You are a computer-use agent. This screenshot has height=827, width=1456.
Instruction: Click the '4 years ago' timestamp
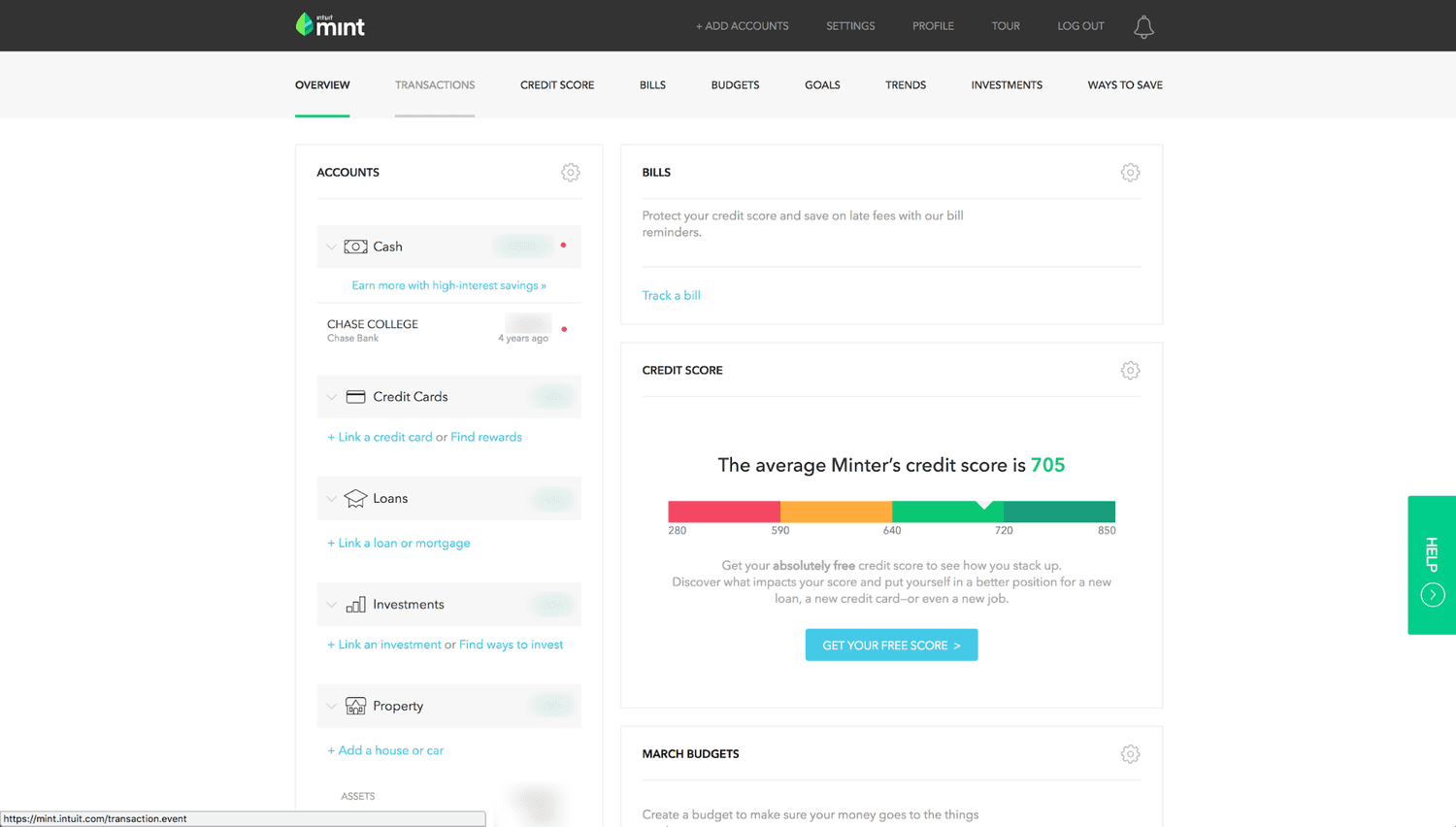click(523, 339)
